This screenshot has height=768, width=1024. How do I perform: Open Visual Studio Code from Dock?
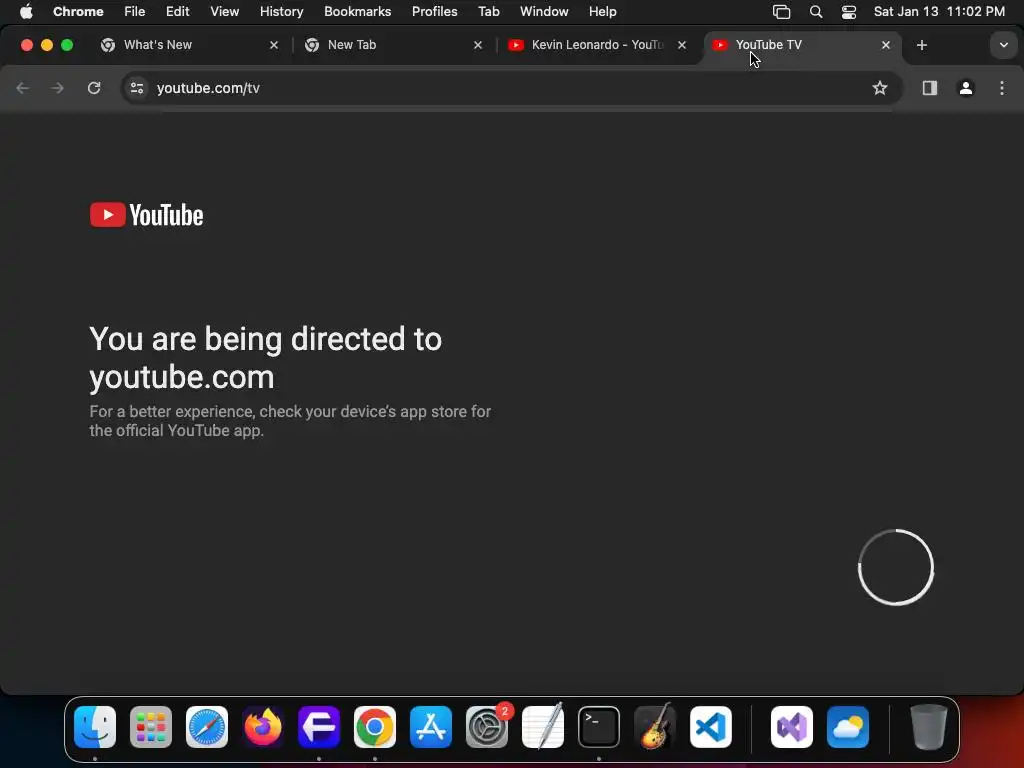click(711, 727)
